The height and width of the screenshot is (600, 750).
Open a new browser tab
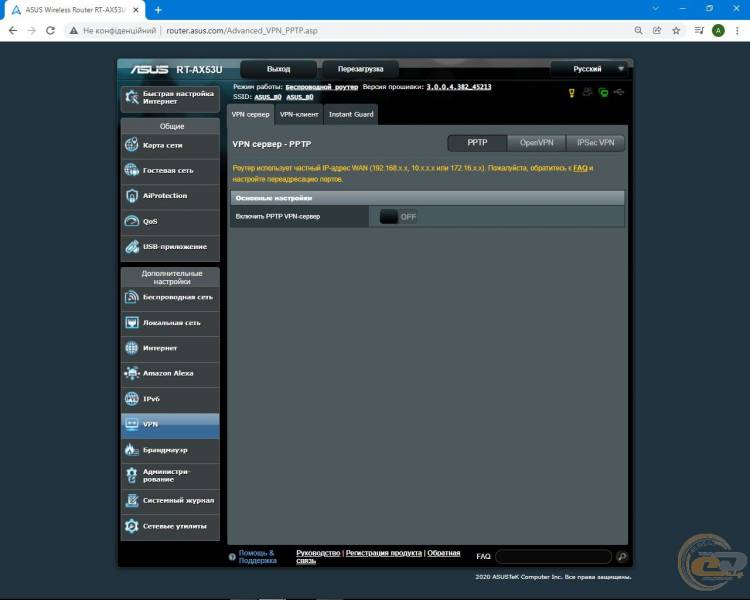158,10
